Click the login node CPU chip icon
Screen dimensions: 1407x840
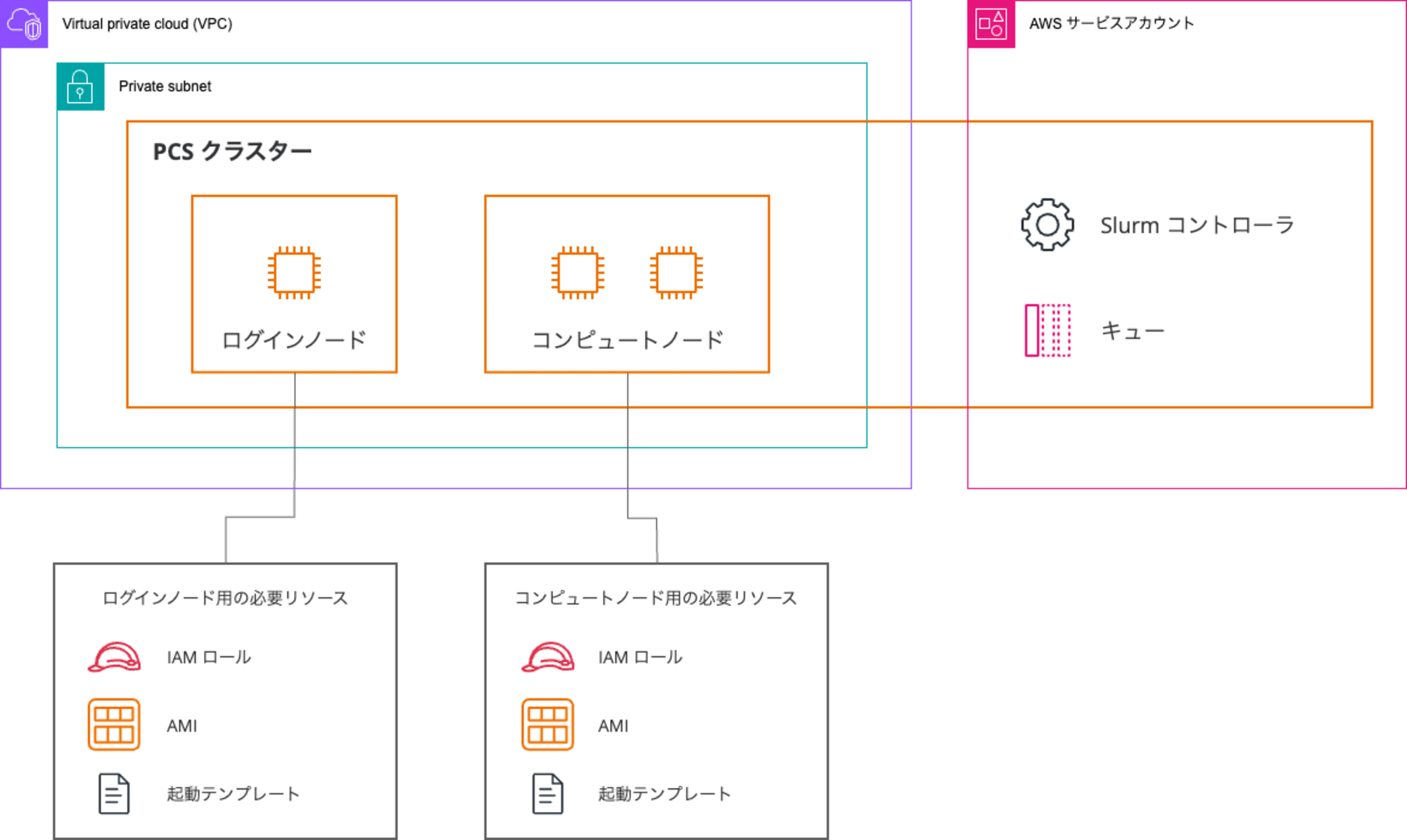[x=294, y=272]
